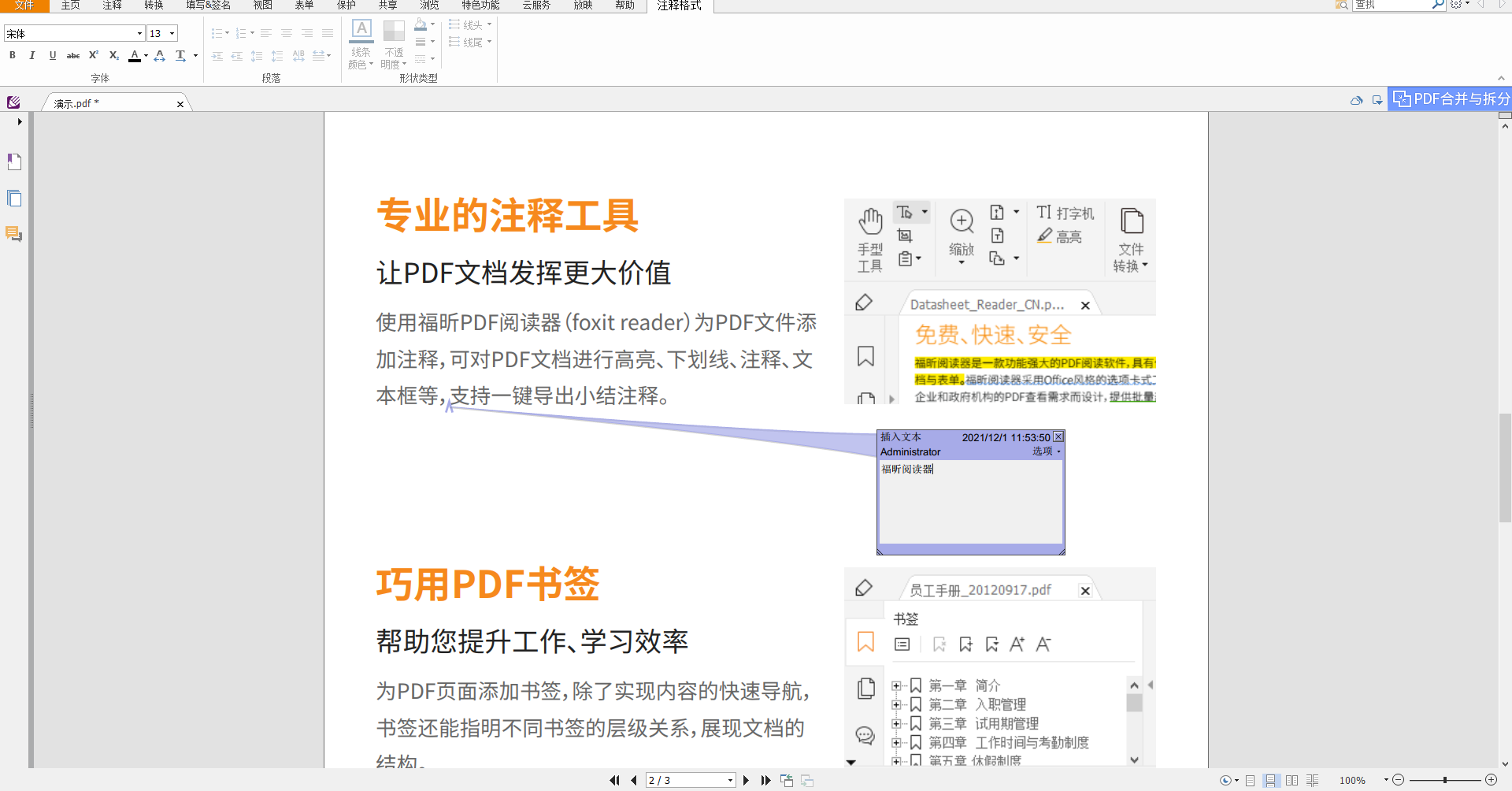The height and width of the screenshot is (791, 1512).
Task: Click the cloud icon near PDF合并与拆分
Action: (x=1356, y=101)
